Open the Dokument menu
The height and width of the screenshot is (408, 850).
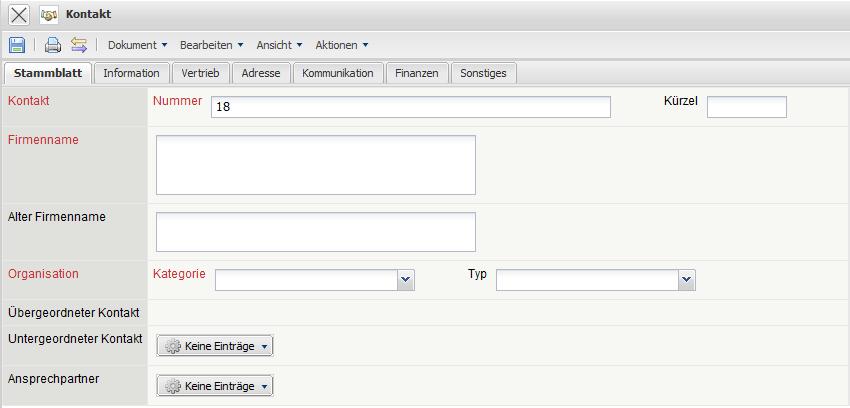pyautogui.click(x=138, y=45)
